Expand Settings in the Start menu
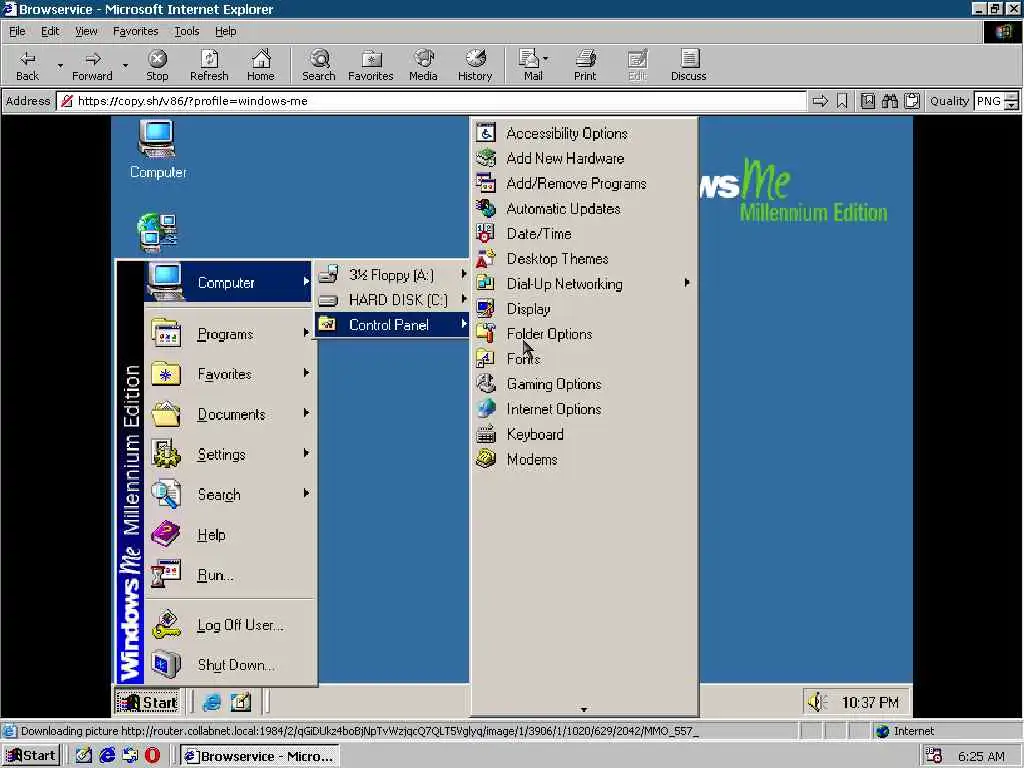Image resolution: width=1024 pixels, height=768 pixels. [x=228, y=455]
